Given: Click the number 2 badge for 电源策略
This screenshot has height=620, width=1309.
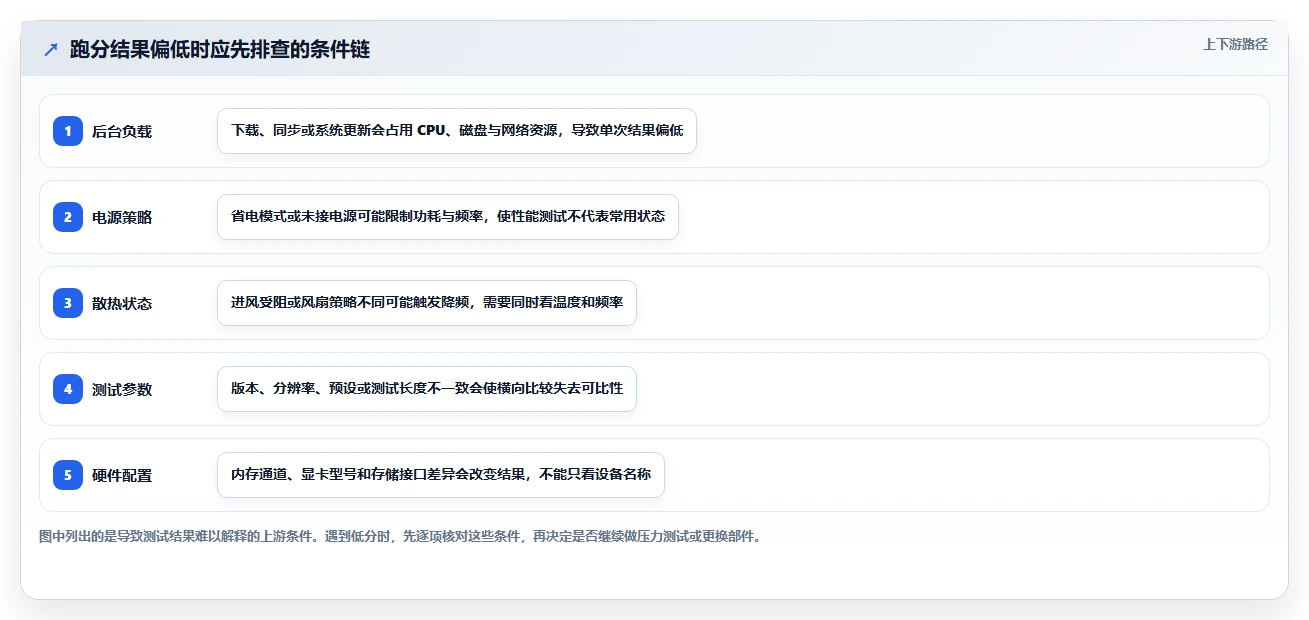Looking at the screenshot, I should [68, 217].
